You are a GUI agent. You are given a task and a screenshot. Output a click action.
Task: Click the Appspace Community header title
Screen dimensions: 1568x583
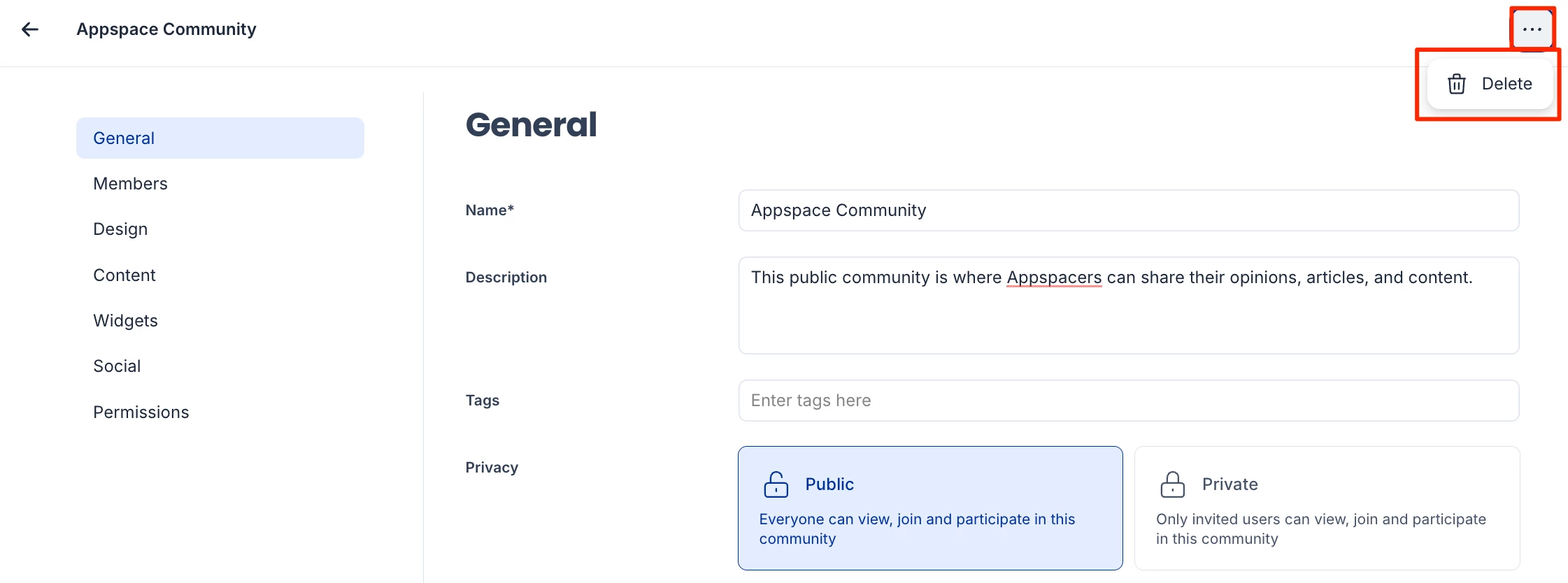point(166,29)
